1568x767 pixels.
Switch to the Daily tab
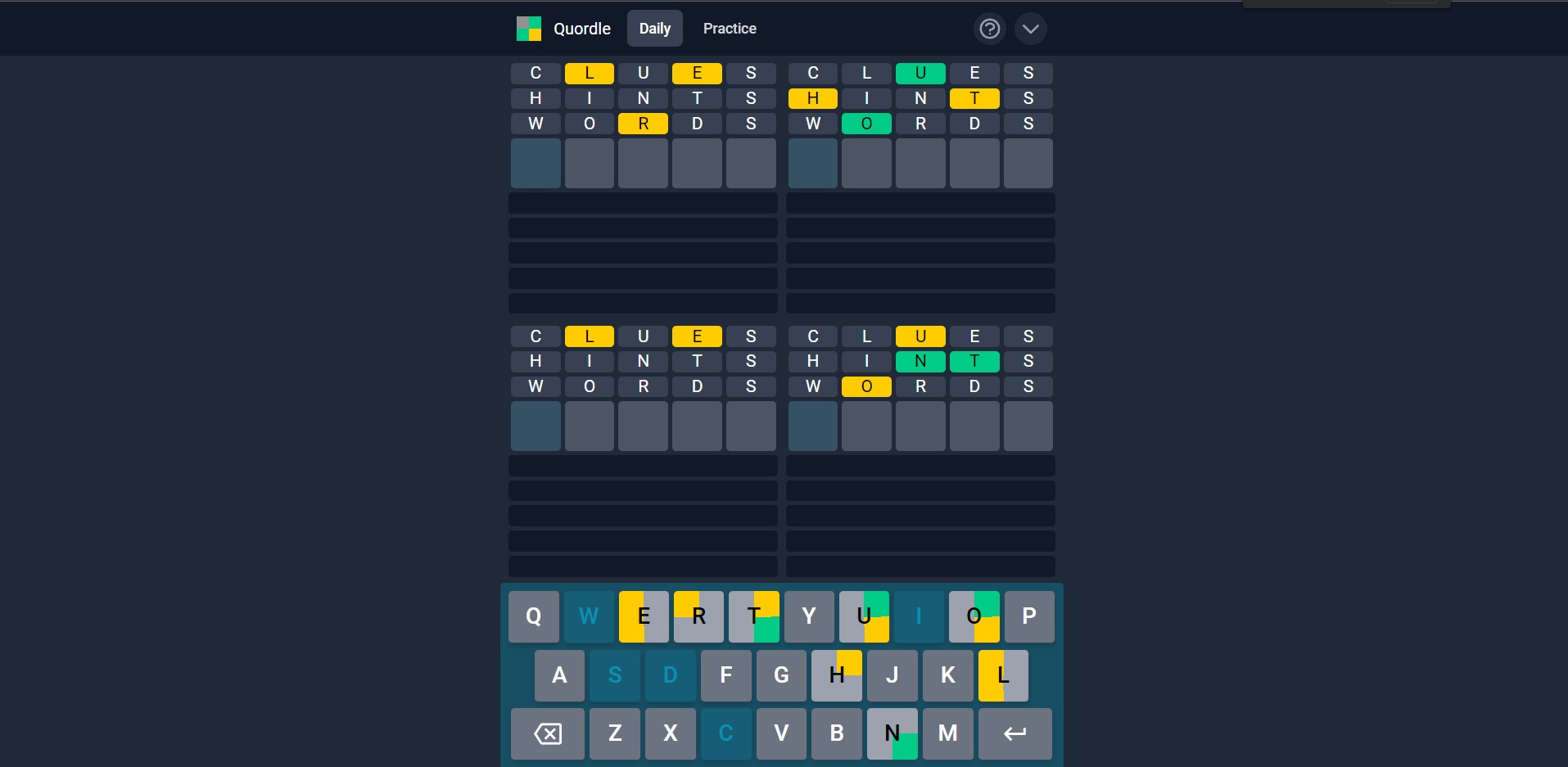coord(654,29)
